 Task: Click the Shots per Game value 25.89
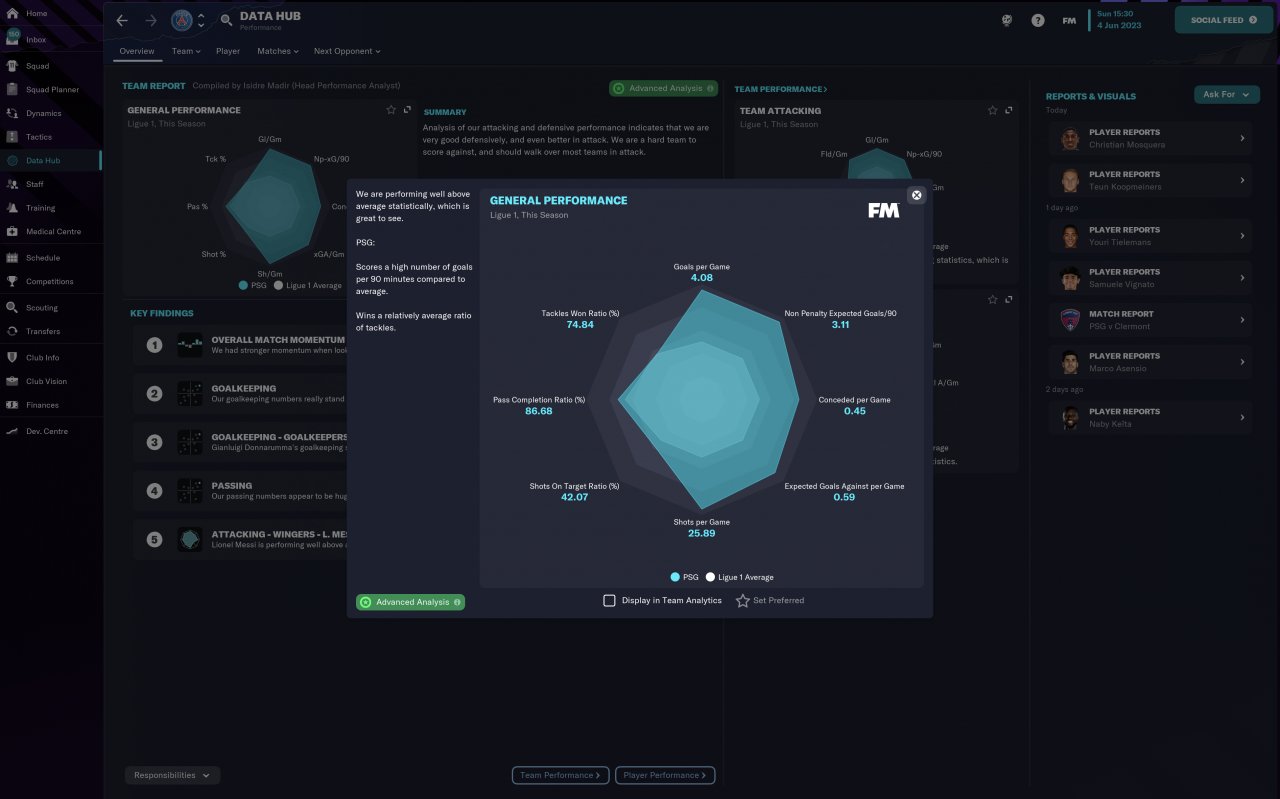click(702, 533)
